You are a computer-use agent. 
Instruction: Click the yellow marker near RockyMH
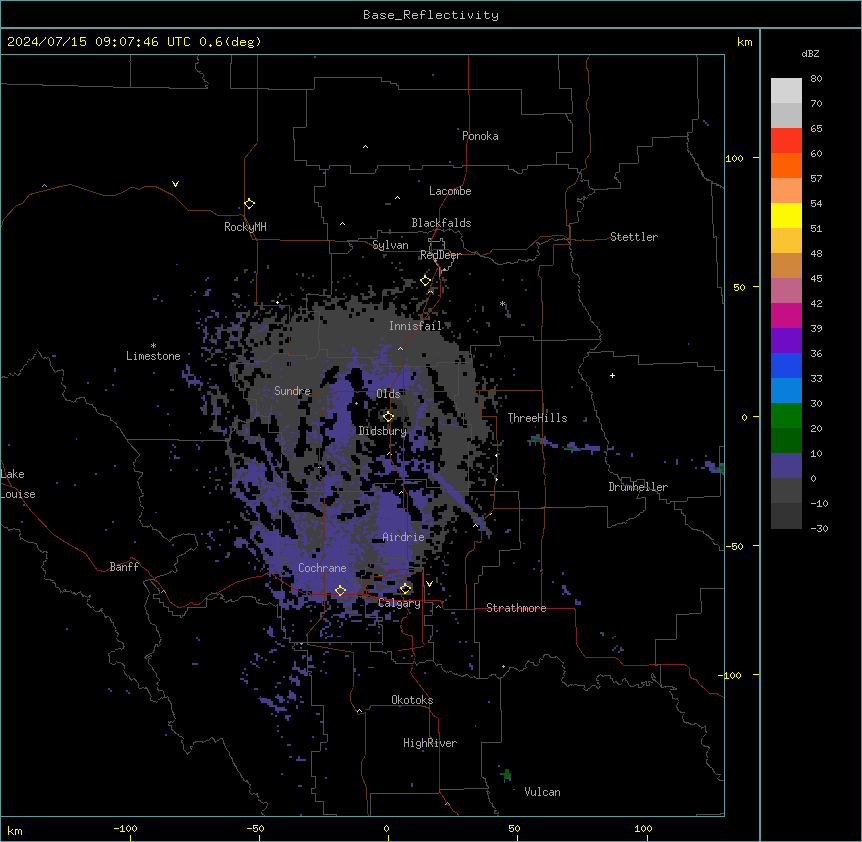coord(249,204)
